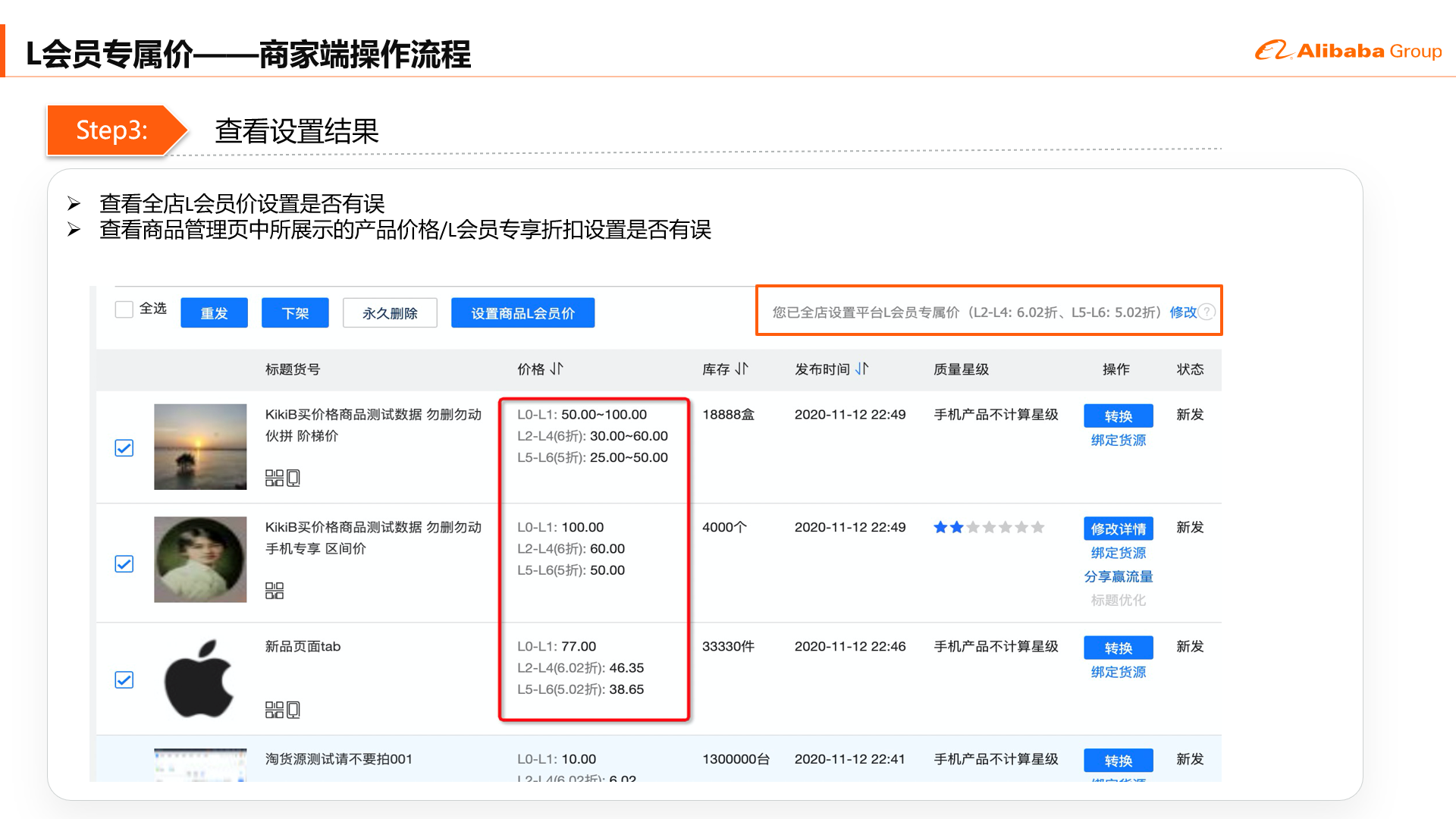Open the 修改 link for store-wide L member price
Image resolution: width=1456 pixels, height=819 pixels.
pyautogui.click(x=1181, y=312)
